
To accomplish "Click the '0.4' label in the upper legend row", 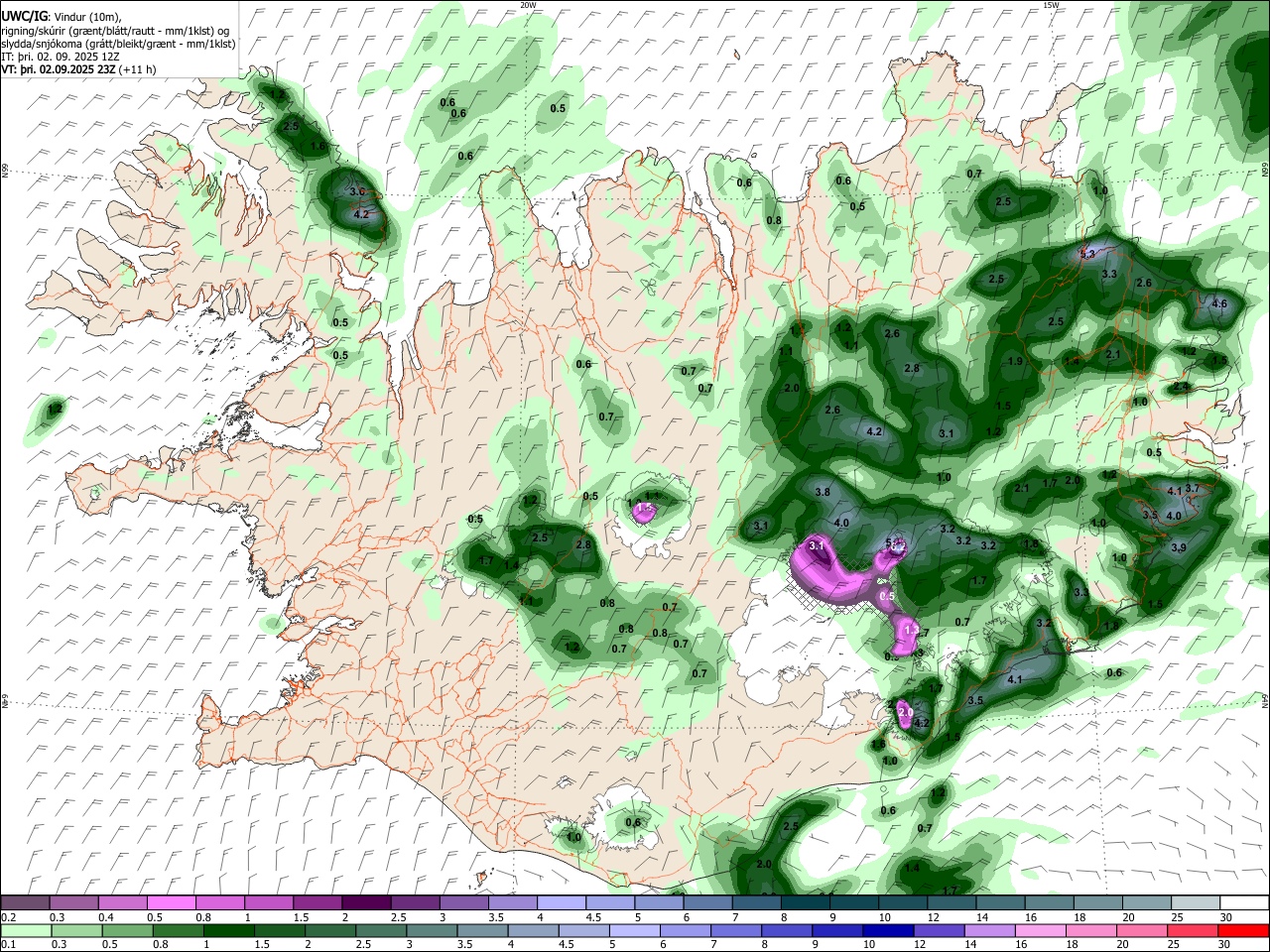I will [x=106, y=917].
